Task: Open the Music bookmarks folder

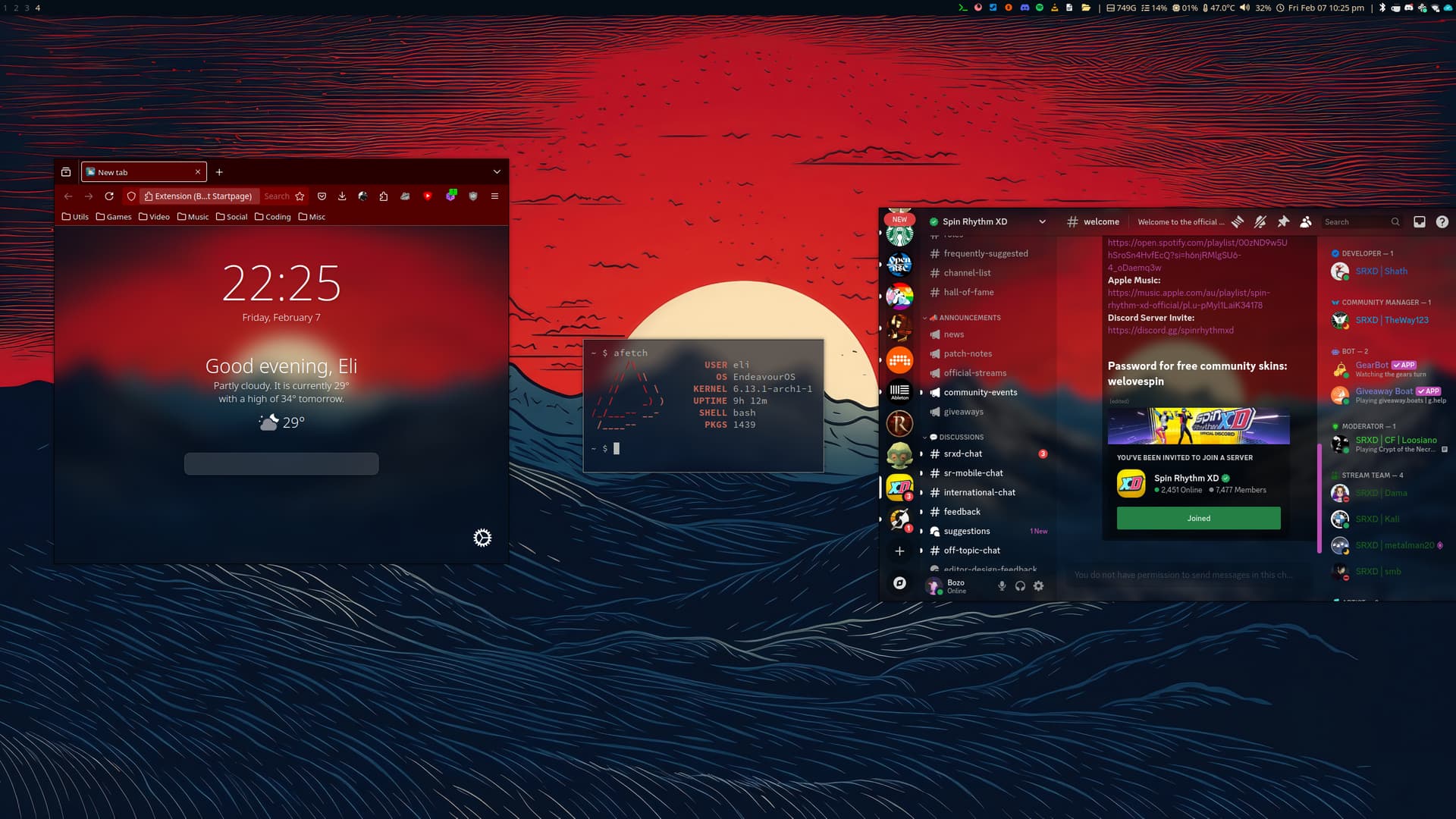Action: (x=193, y=217)
